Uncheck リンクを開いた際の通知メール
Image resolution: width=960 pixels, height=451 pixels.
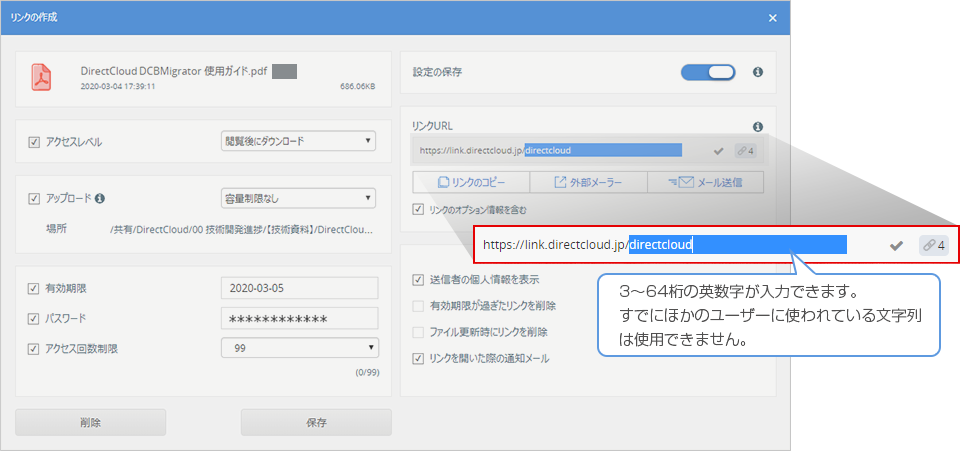(x=418, y=359)
